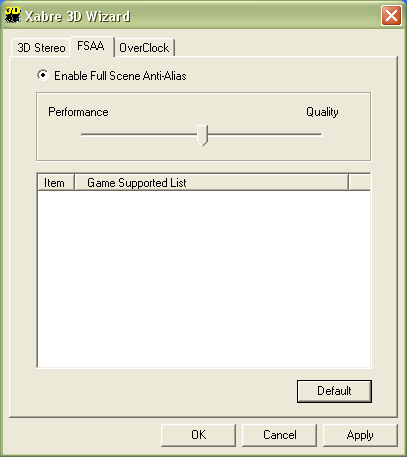Apply the FSAA settings
Screen dimensions: 407x457
click(360, 435)
